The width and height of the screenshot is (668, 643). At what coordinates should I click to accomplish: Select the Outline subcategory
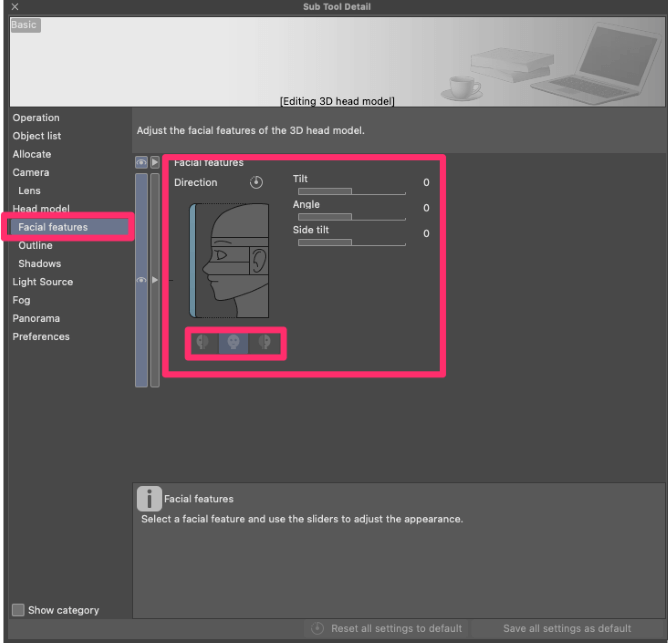pyautogui.click(x=35, y=245)
